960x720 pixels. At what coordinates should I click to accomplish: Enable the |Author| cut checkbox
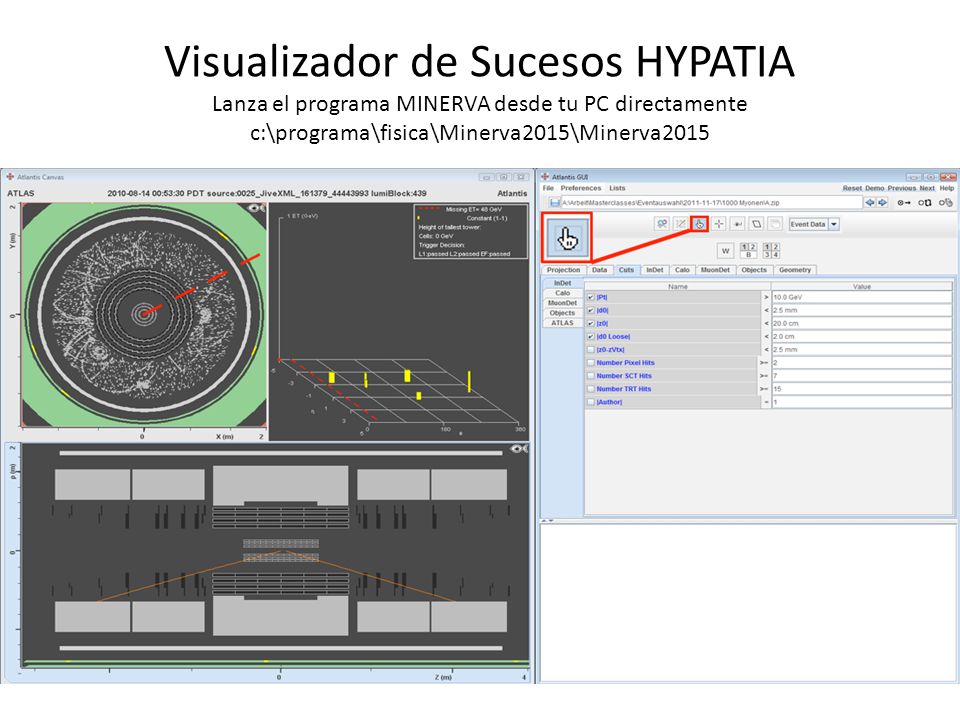pos(591,402)
